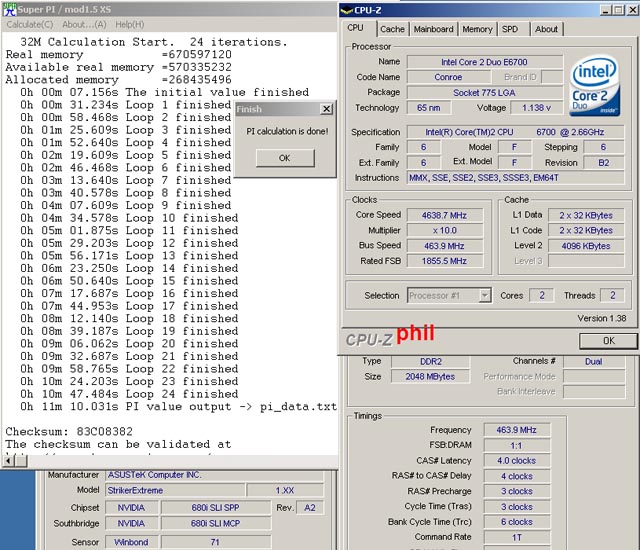The image size is (640, 550).
Task: Click the Channels # value Dual
Action: [594, 361]
